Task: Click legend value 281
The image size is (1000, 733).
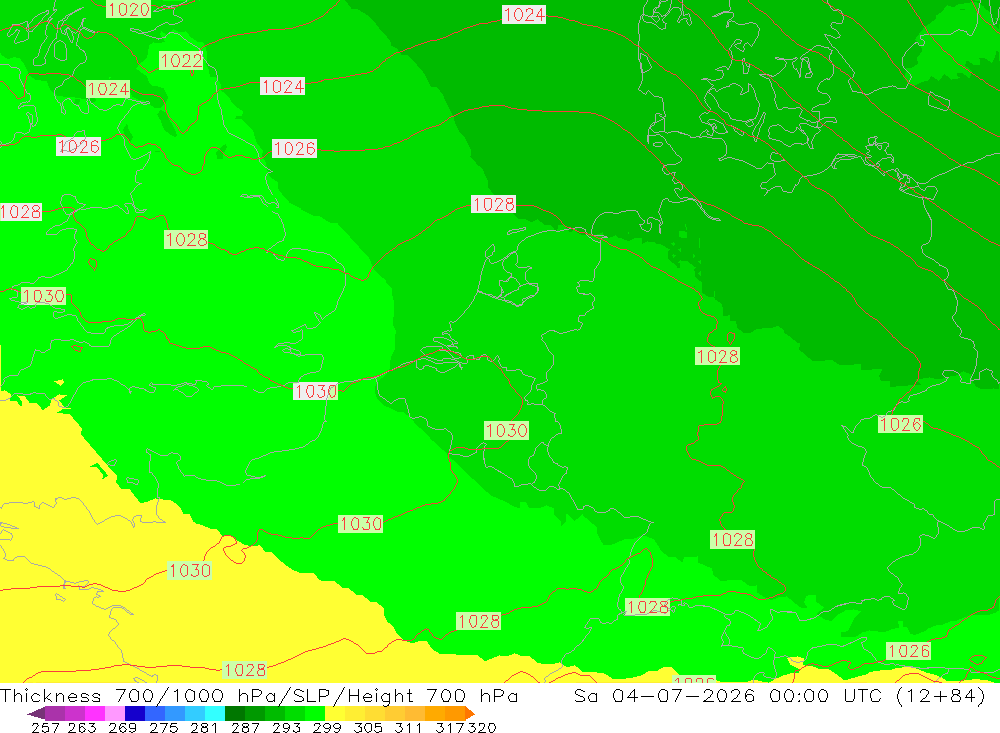Action: coord(203,727)
